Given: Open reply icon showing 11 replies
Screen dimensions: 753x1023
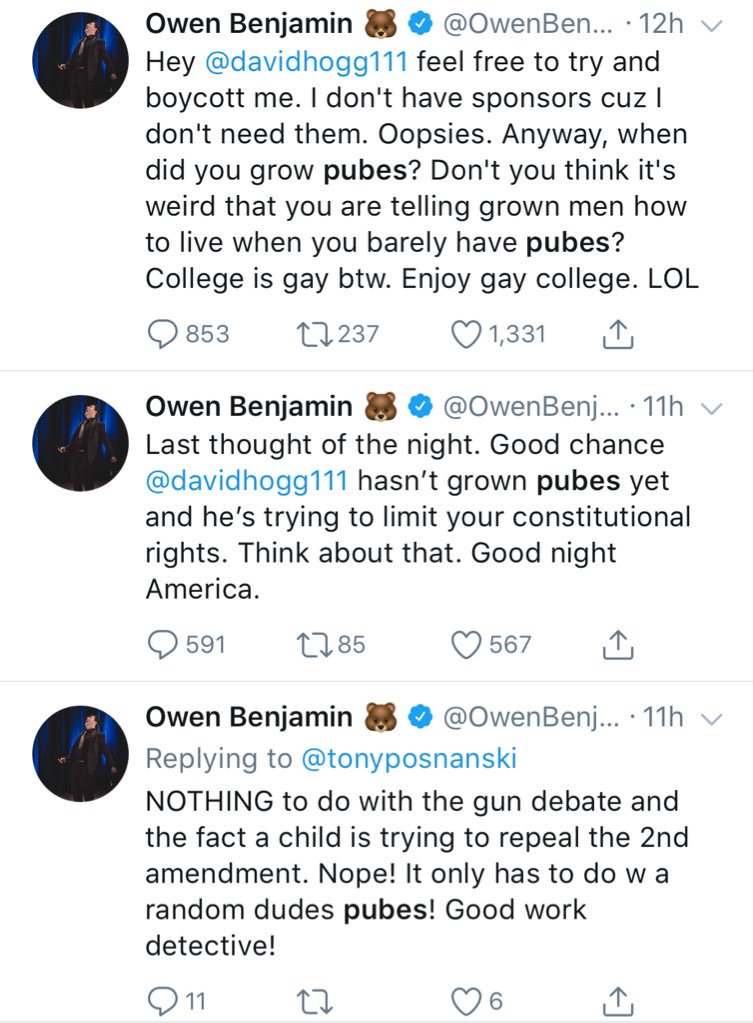Looking at the screenshot, I should (161, 999).
